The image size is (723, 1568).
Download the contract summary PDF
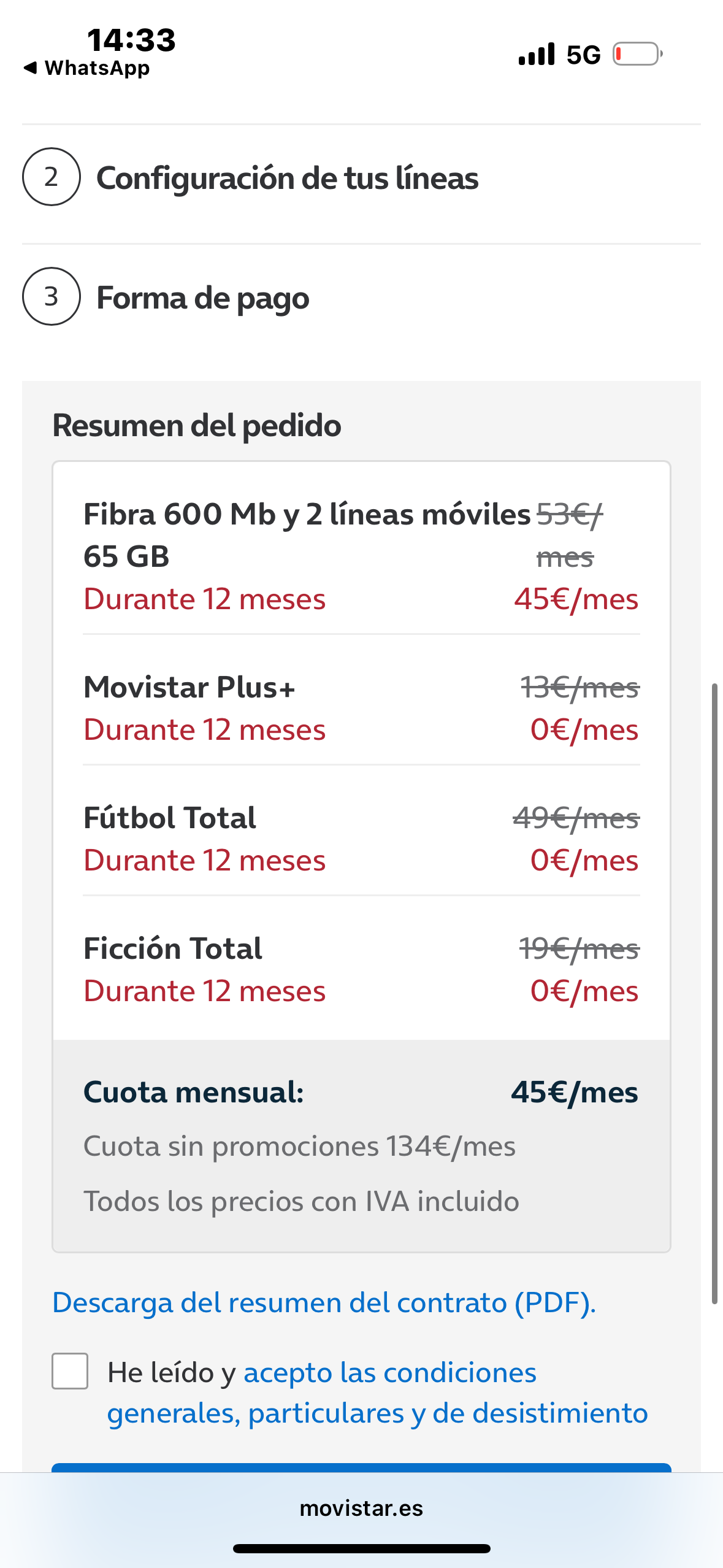[x=324, y=1303]
